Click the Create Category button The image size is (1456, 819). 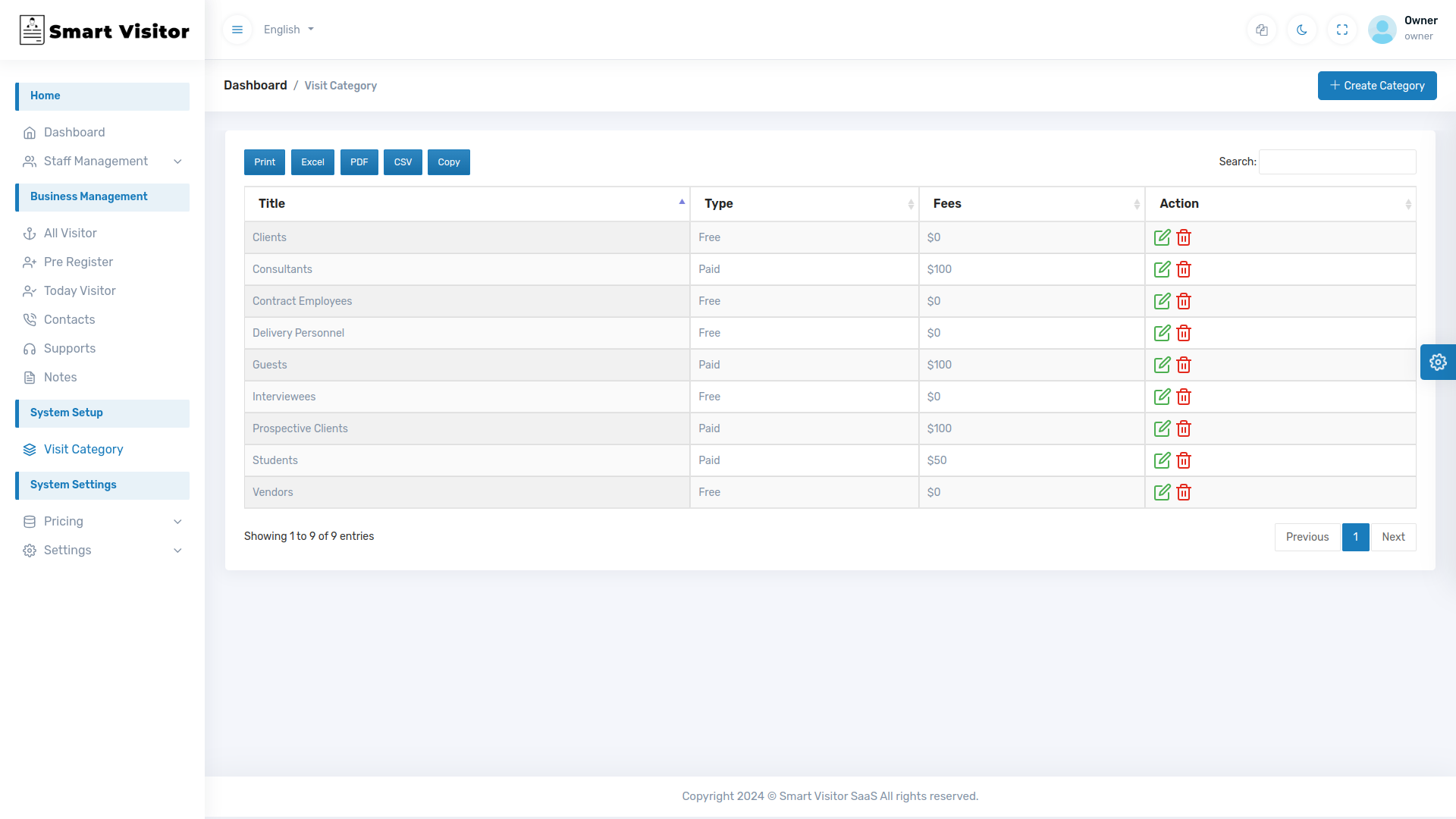[x=1377, y=86]
